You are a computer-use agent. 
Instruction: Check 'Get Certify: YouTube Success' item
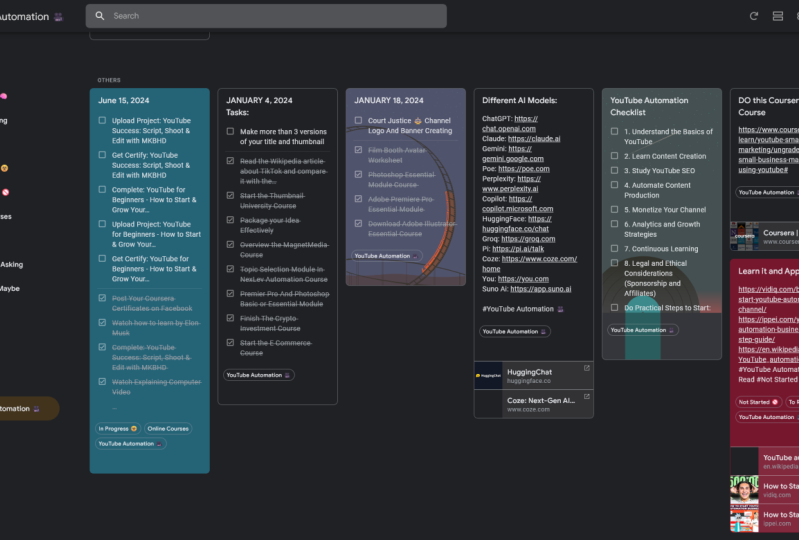click(x=102, y=155)
